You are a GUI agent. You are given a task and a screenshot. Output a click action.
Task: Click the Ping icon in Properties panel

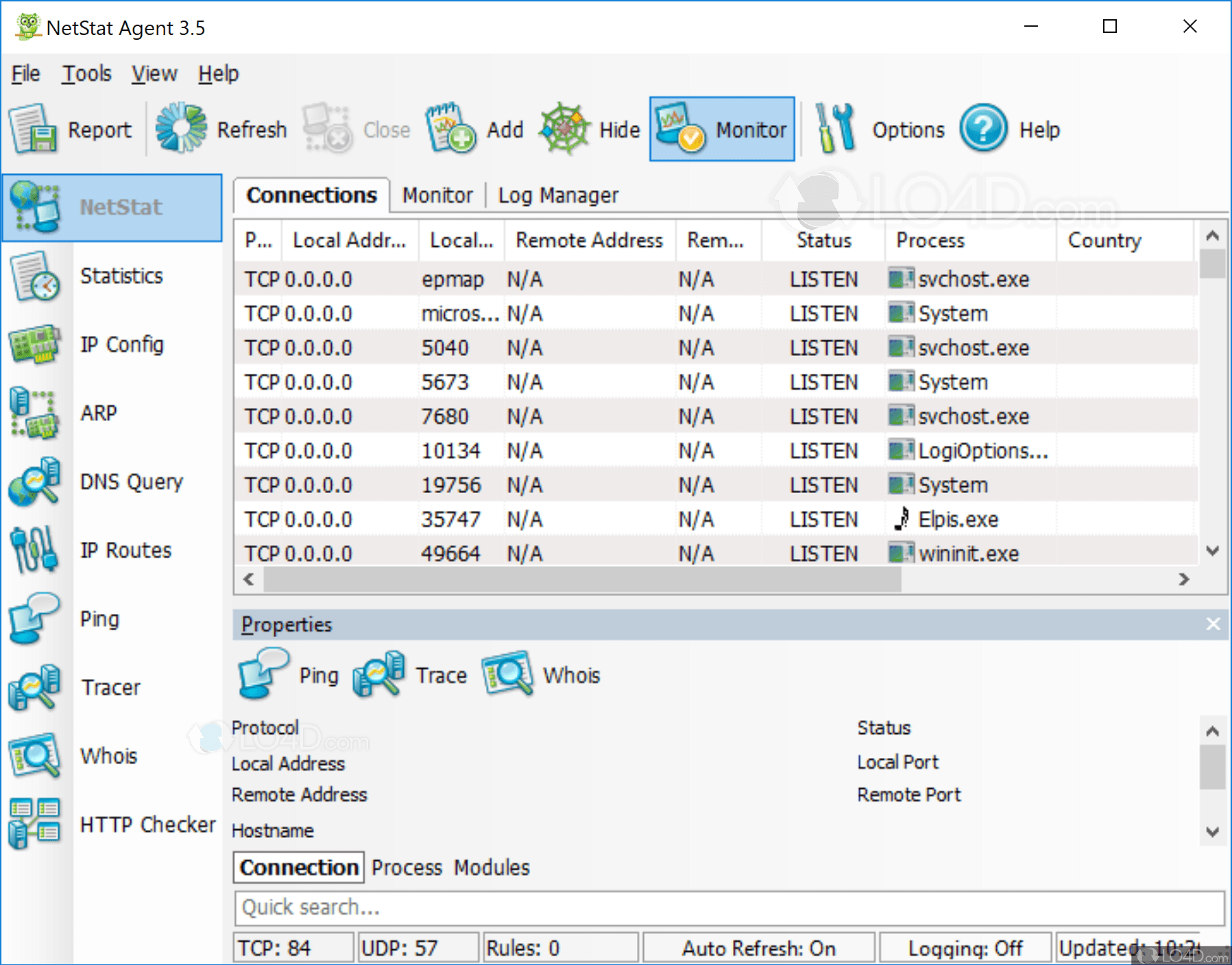point(264,675)
